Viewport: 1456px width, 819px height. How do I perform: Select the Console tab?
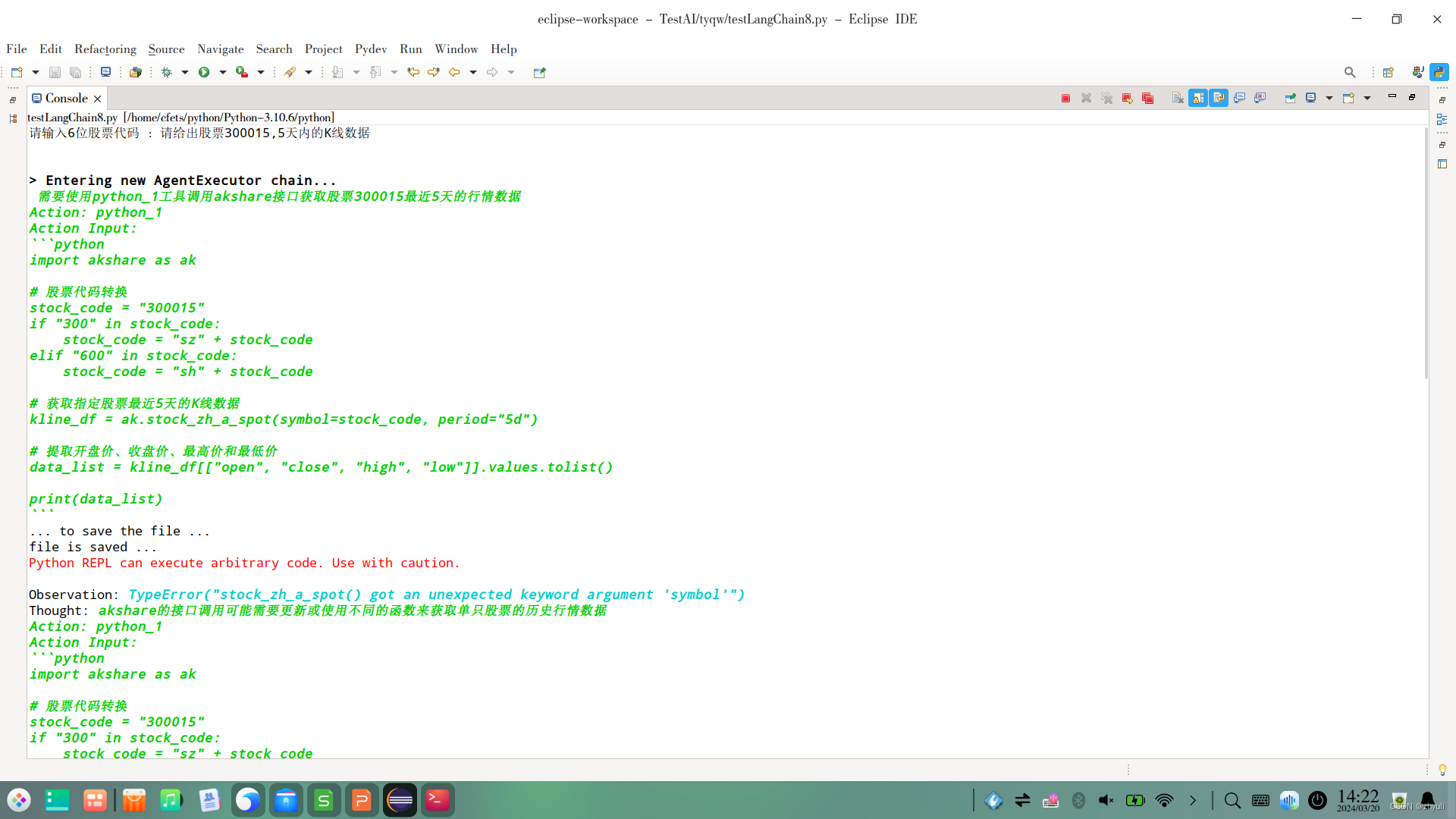click(x=67, y=98)
